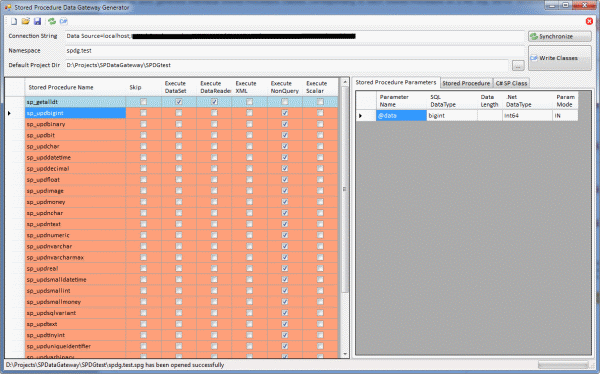Click the Int64 .Net DataType cell
This screenshot has height=374, width=600.
point(527,116)
